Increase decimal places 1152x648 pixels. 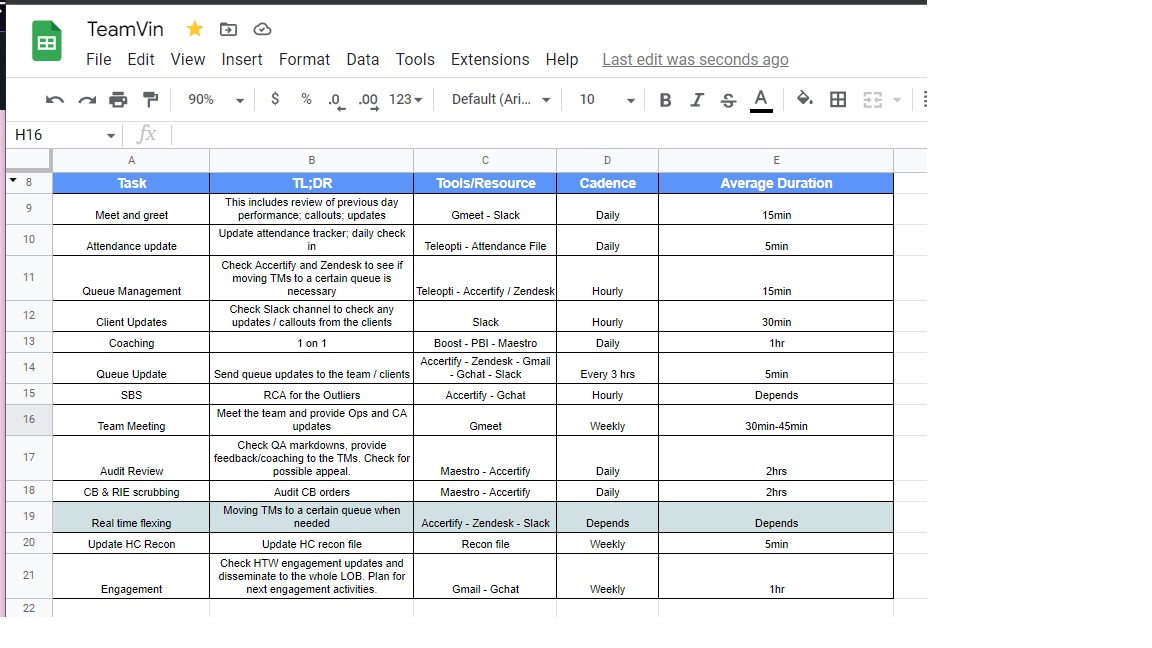click(x=369, y=101)
